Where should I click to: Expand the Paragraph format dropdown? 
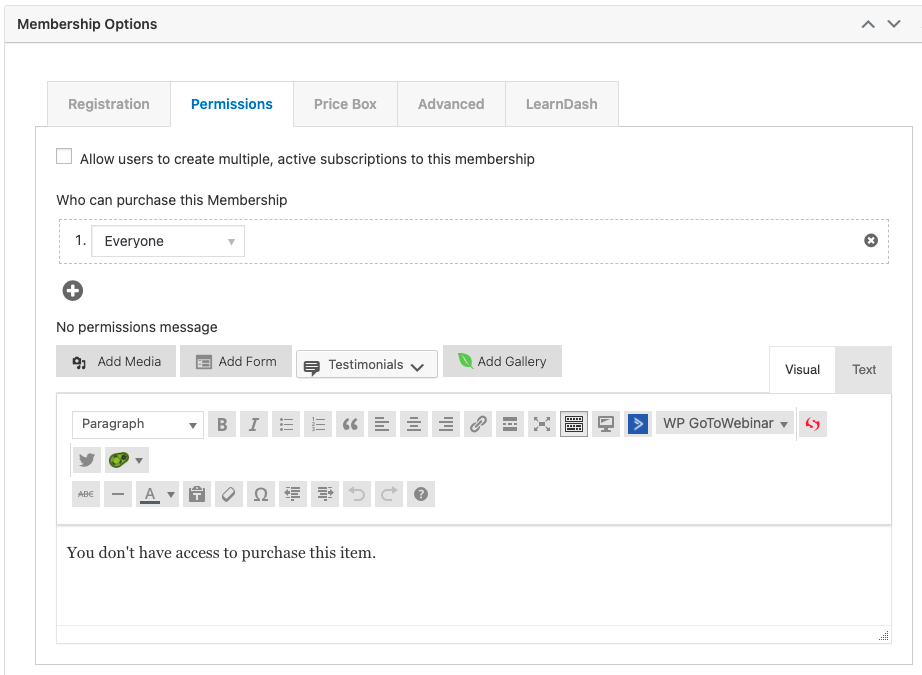click(x=138, y=425)
